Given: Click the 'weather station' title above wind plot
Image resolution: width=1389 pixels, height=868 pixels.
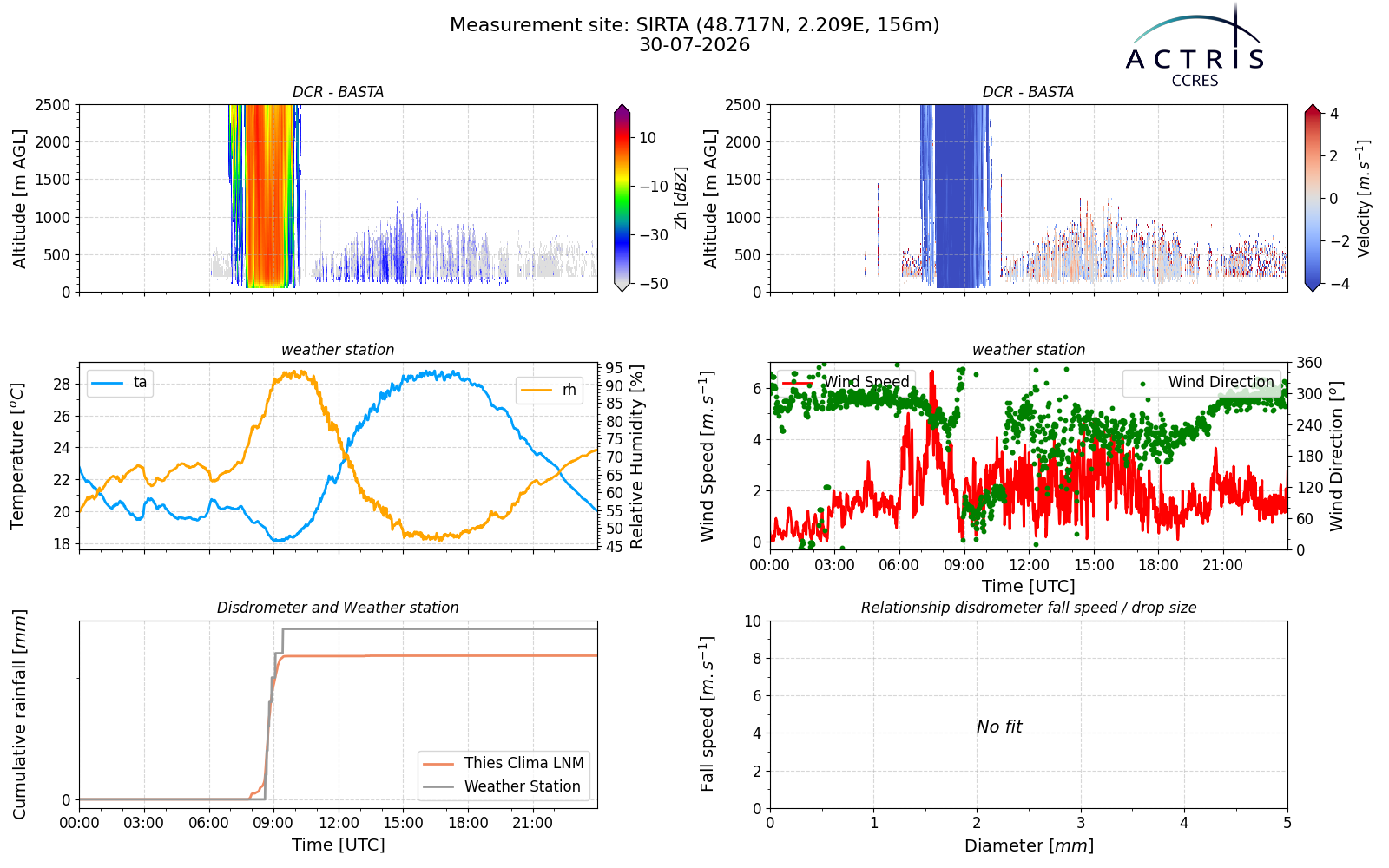Looking at the screenshot, I should click(1028, 350).
